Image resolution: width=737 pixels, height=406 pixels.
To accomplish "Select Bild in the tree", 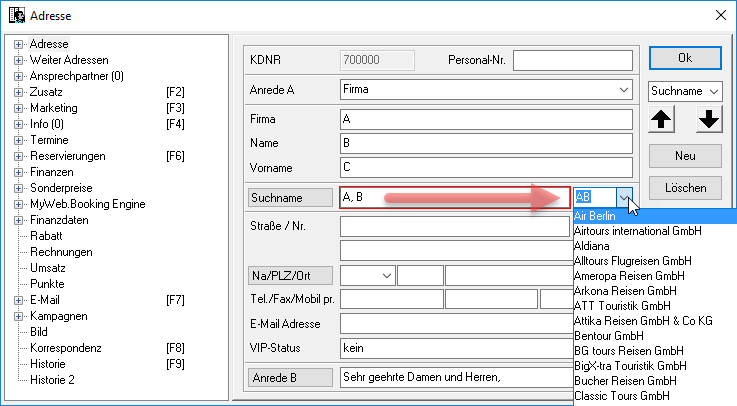I will (39, 332).
